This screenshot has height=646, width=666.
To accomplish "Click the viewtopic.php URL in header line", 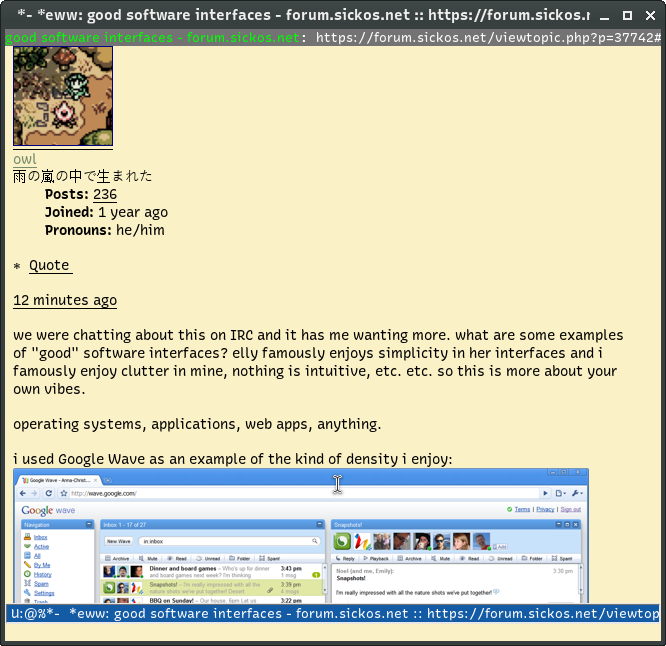I will (x=488, y=38).
